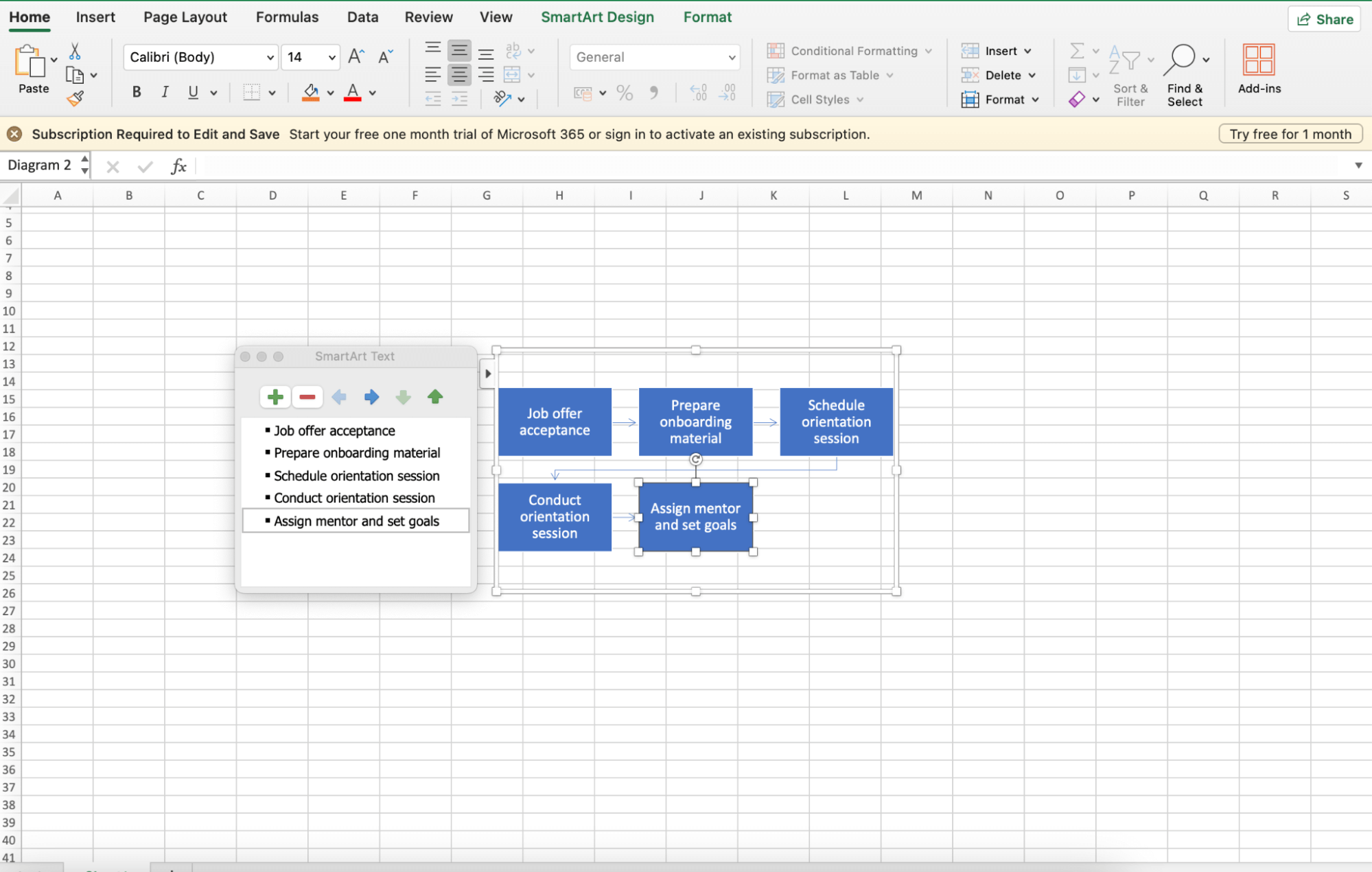Expand the fill color options arrow
This screenshot has height=872, width=1372.
pyautogui.click(x=331, y=93)
